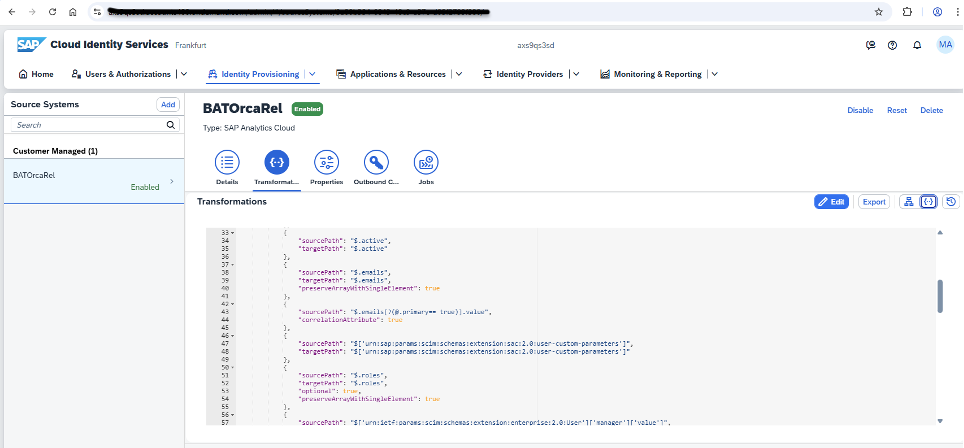964x448 pixels.
Task: Expand the Applications & Resources dropdown arrow
Action: [x=459, y=74]
